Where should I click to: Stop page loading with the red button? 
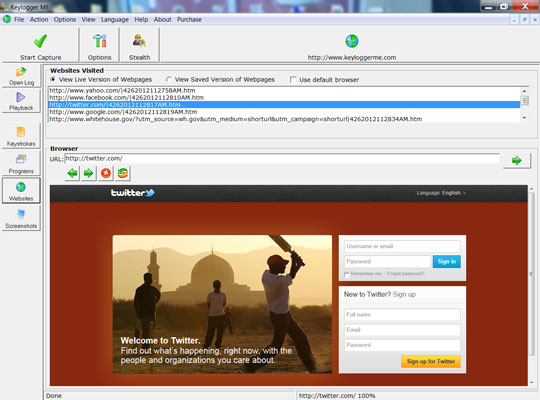[x=106, y=173]
